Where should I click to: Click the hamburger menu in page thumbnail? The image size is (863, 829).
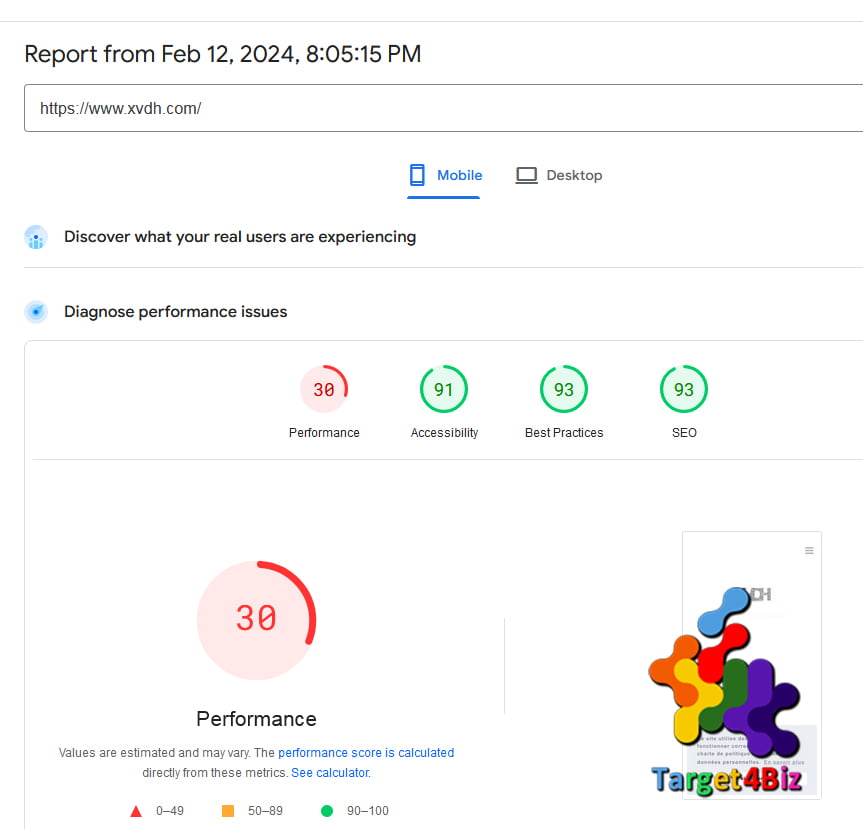point(809,550)
